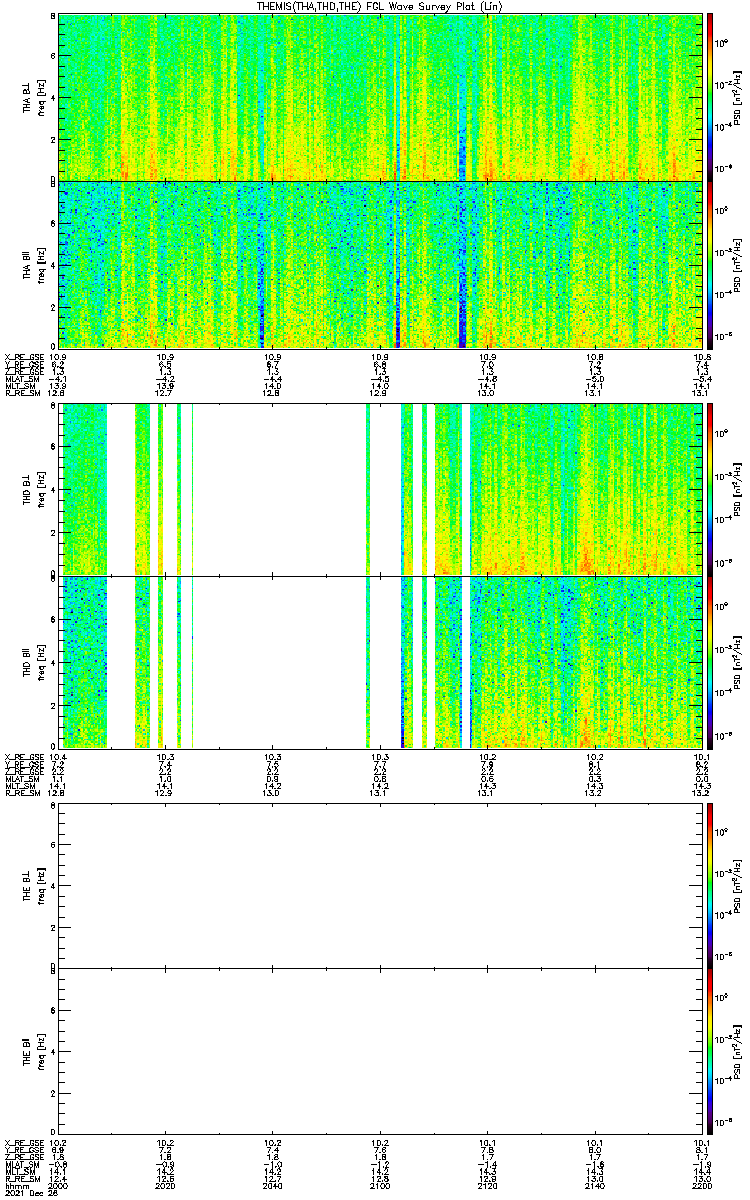This screenshot has width=750, height=1200.
Task: Click the R_RE_SM label under THA panels
Action: [x=21, y=393]
